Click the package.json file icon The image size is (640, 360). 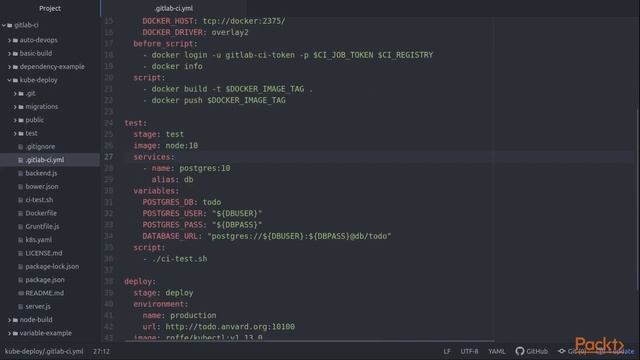pos(20,280)
